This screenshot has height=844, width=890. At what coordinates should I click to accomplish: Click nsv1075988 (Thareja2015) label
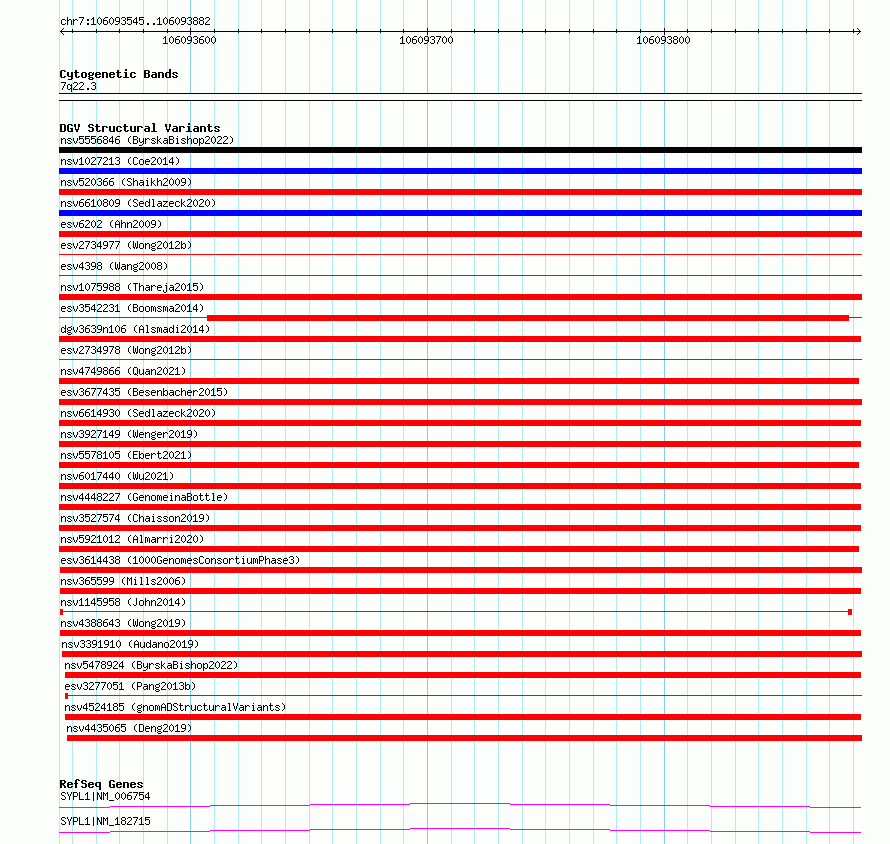click(132, 287)
